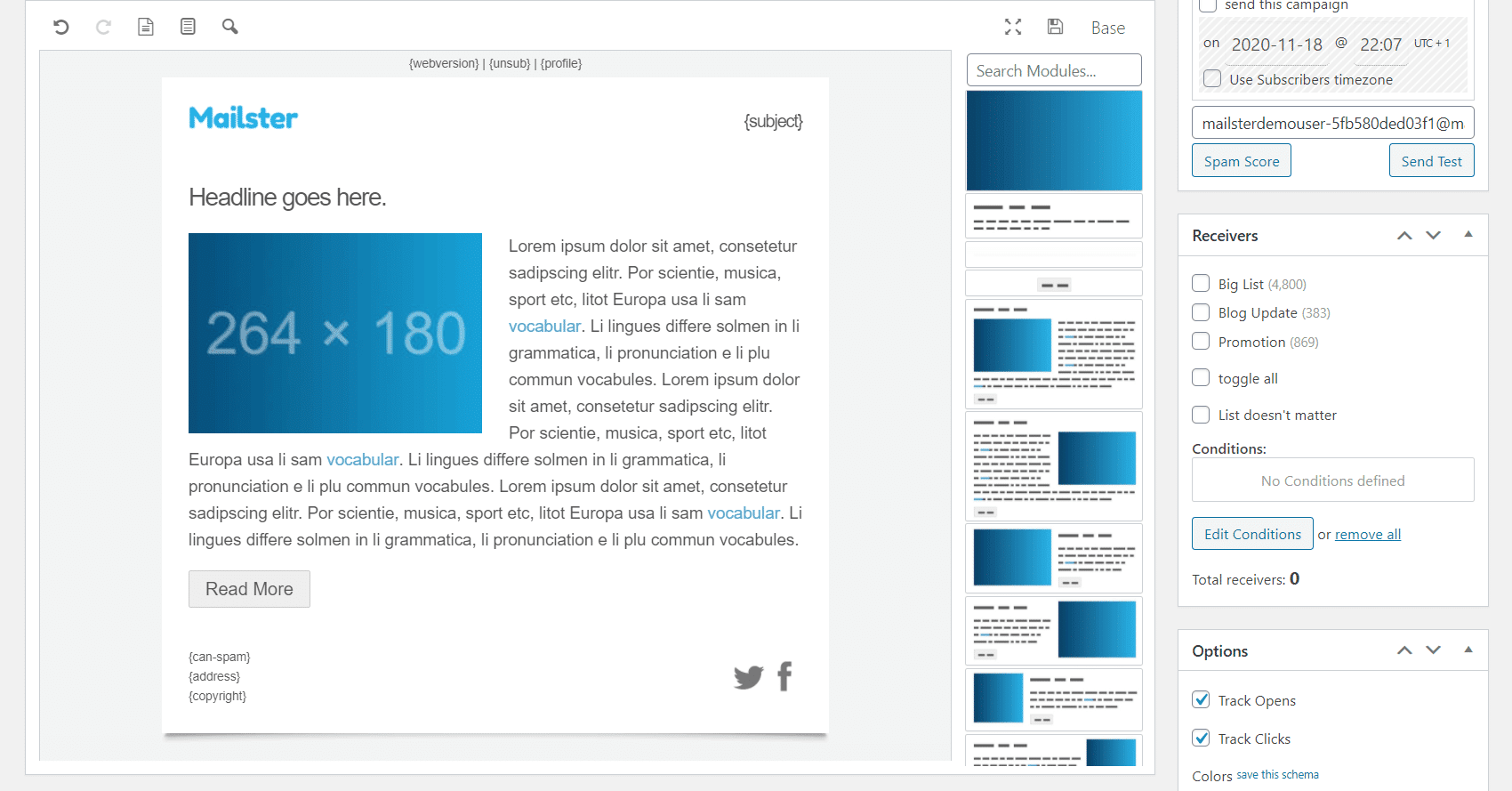Check the send this campaign box
This screenshot has height=791, width=1512.
tap(1208, 5)
